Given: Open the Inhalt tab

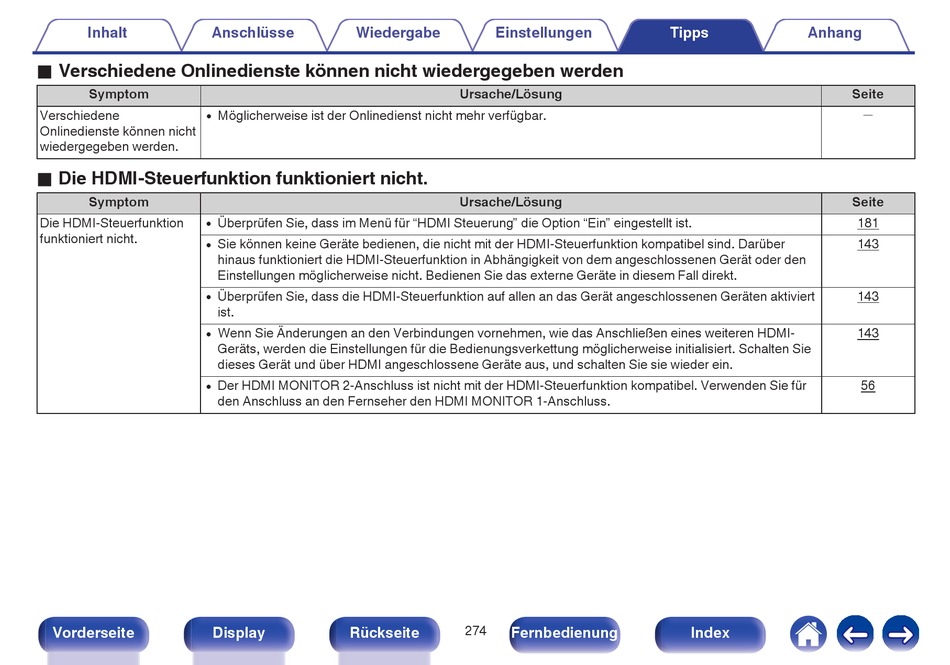Looking at the screenshot, I should point(107,33).
